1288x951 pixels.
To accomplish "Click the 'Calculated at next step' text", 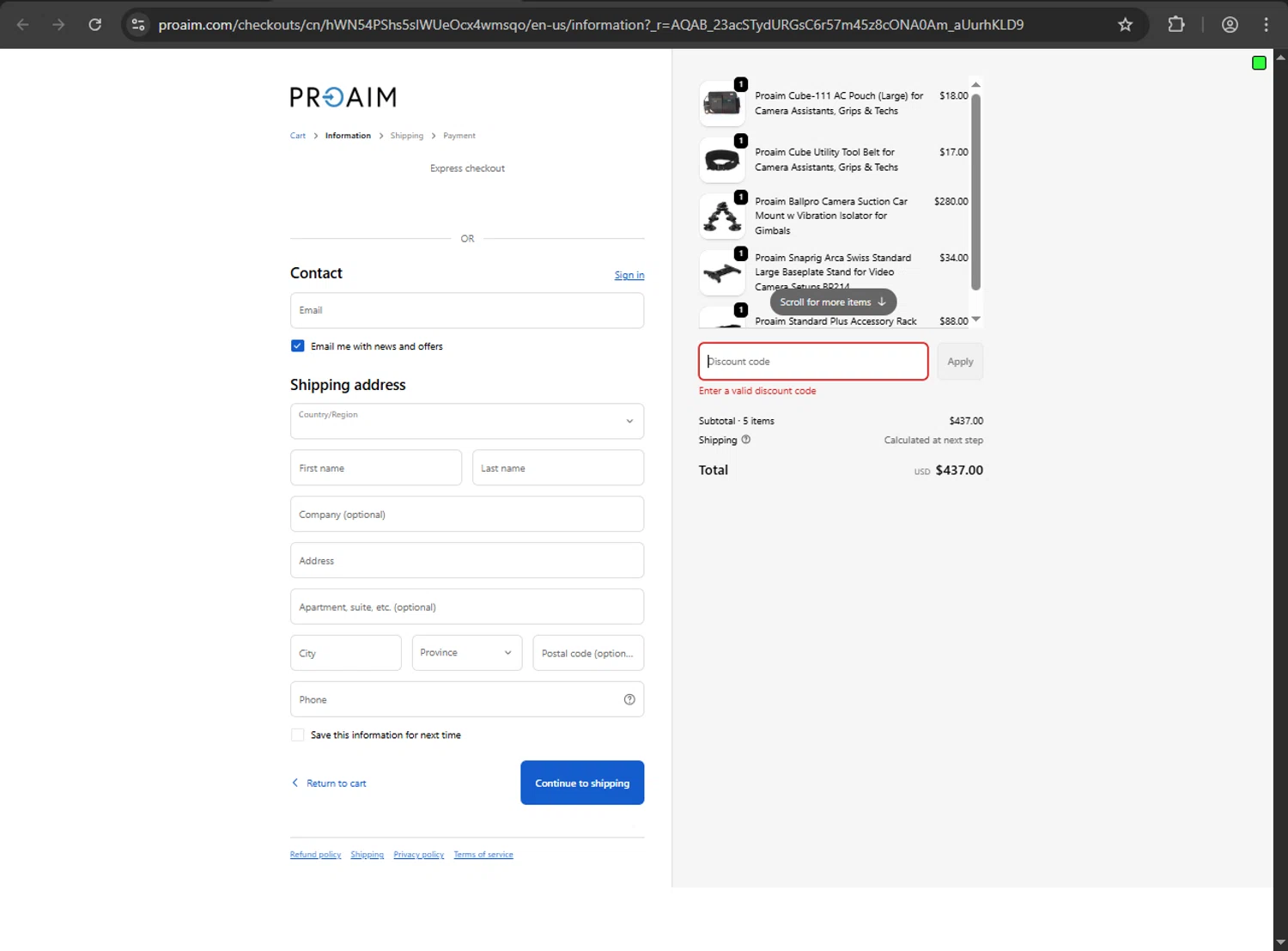I will pos(933,440).
